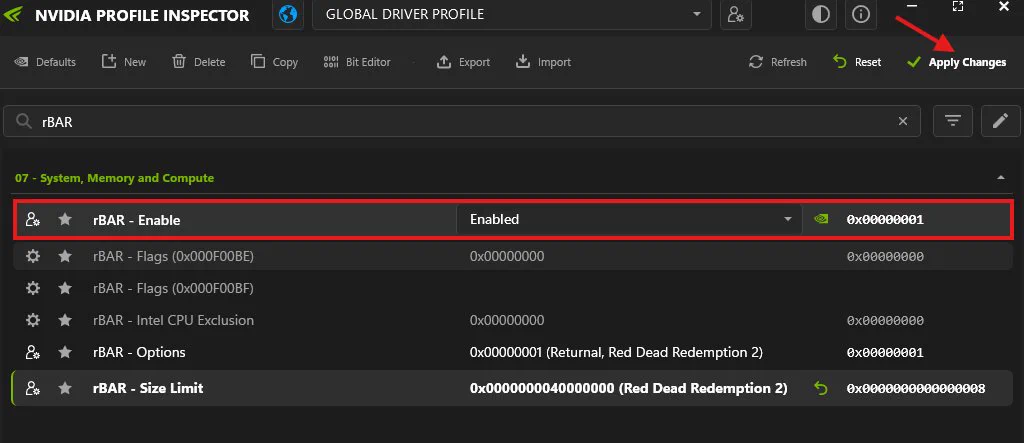Click the search field containing rBAR
The height and width of the screenshot is (443, 1024).
462,122
